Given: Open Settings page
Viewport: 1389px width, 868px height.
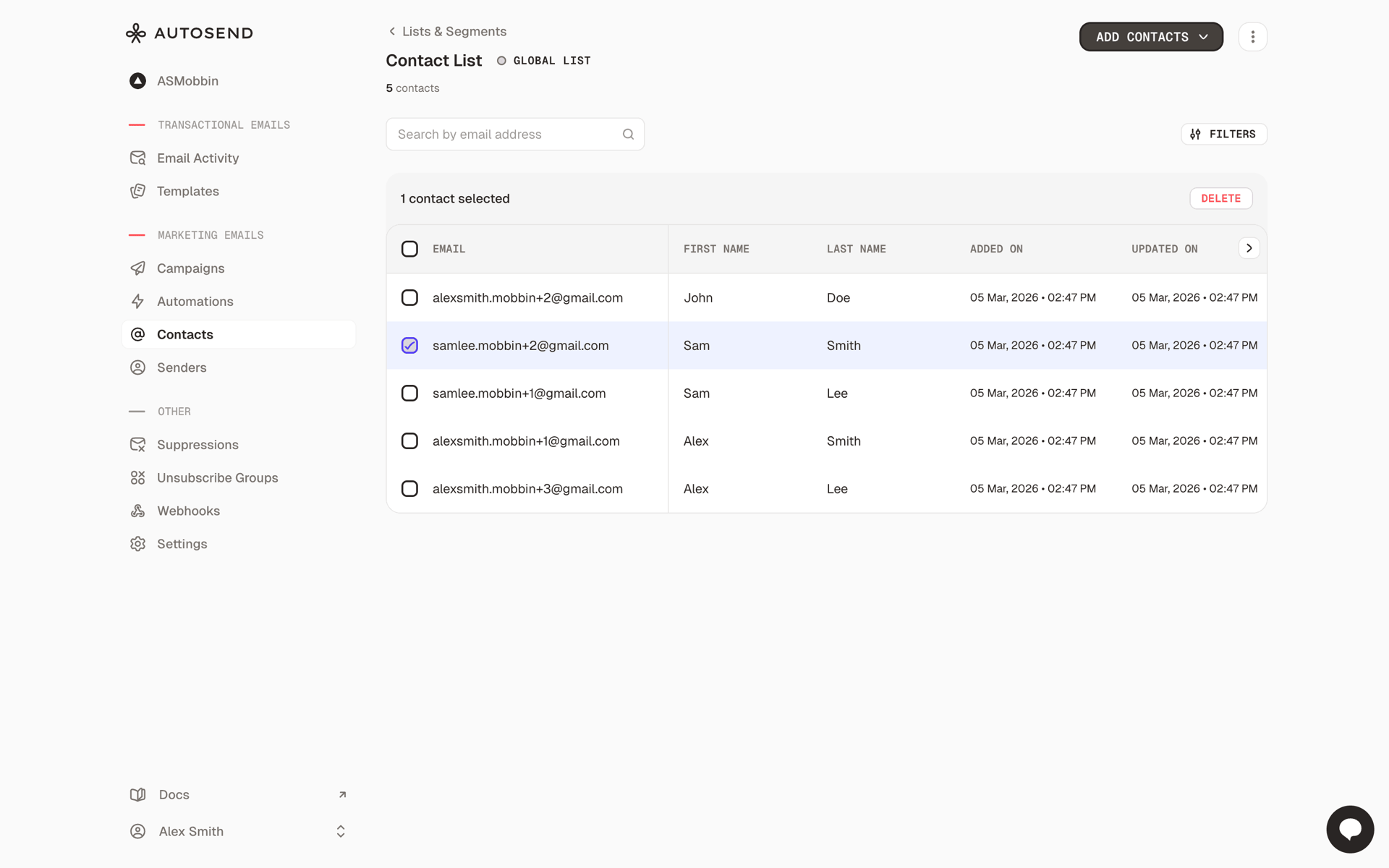Looking at the screenshot, I should tap(182, 544).
